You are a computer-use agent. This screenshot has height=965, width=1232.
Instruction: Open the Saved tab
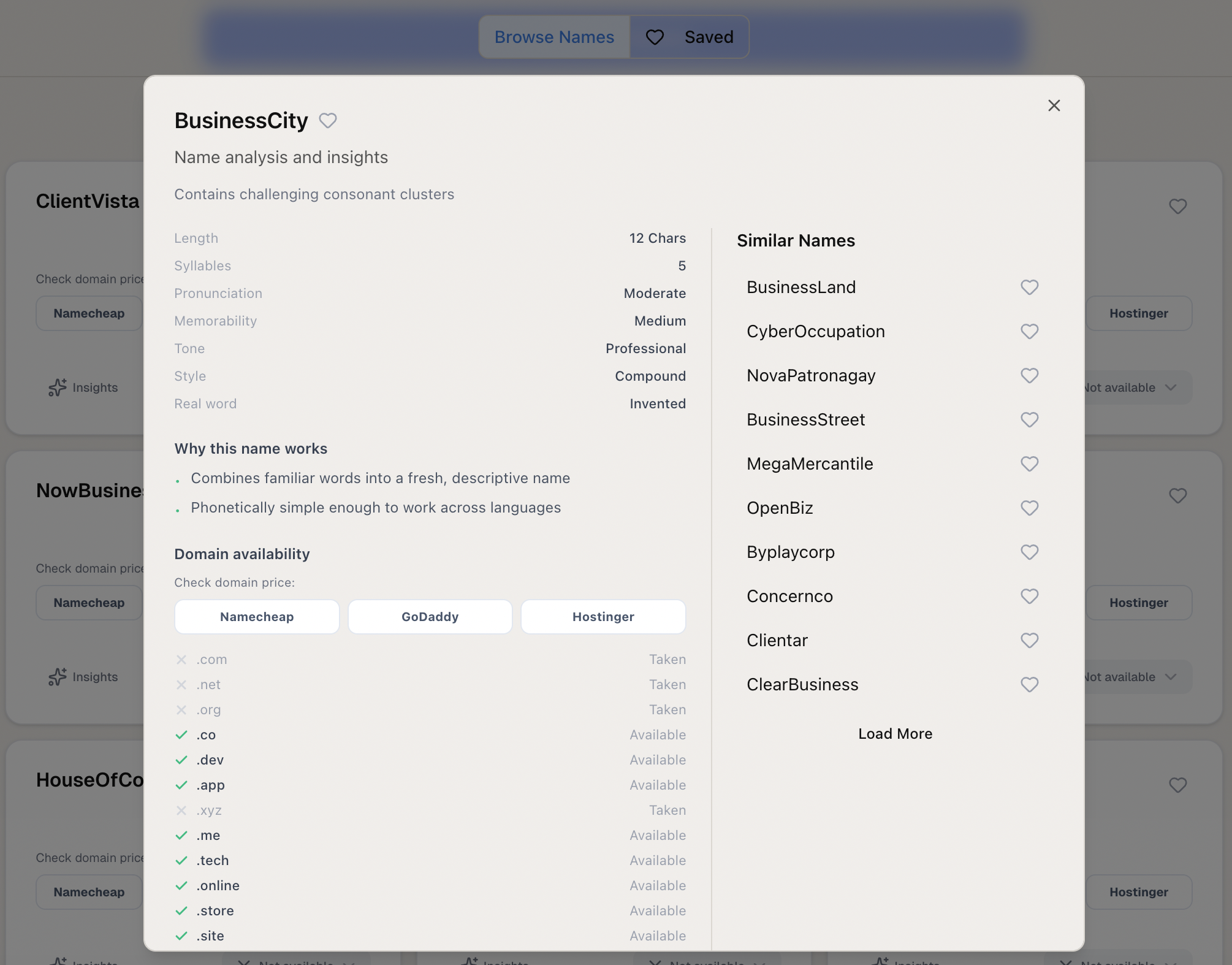coord(690,37)
